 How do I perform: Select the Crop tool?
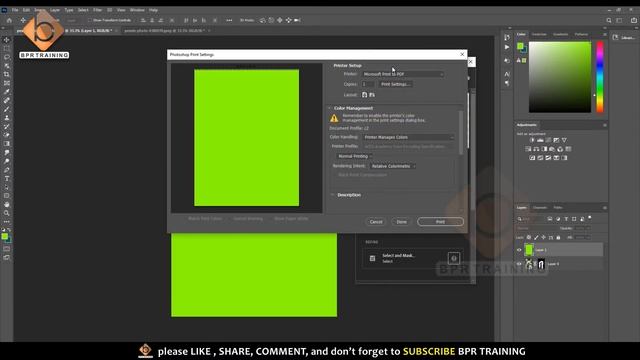7,74
